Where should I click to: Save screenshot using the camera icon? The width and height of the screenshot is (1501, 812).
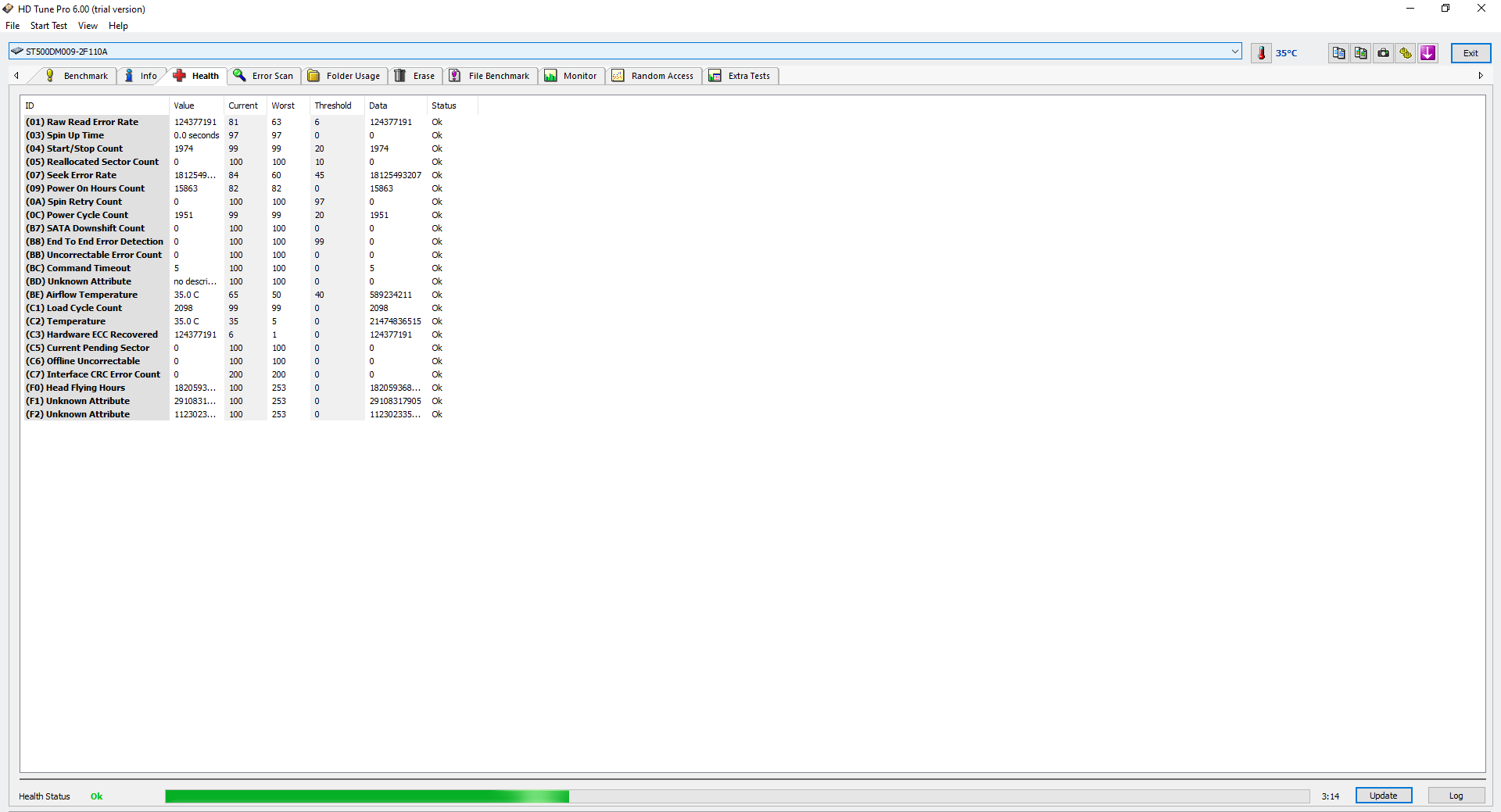tap(1384, 52)
